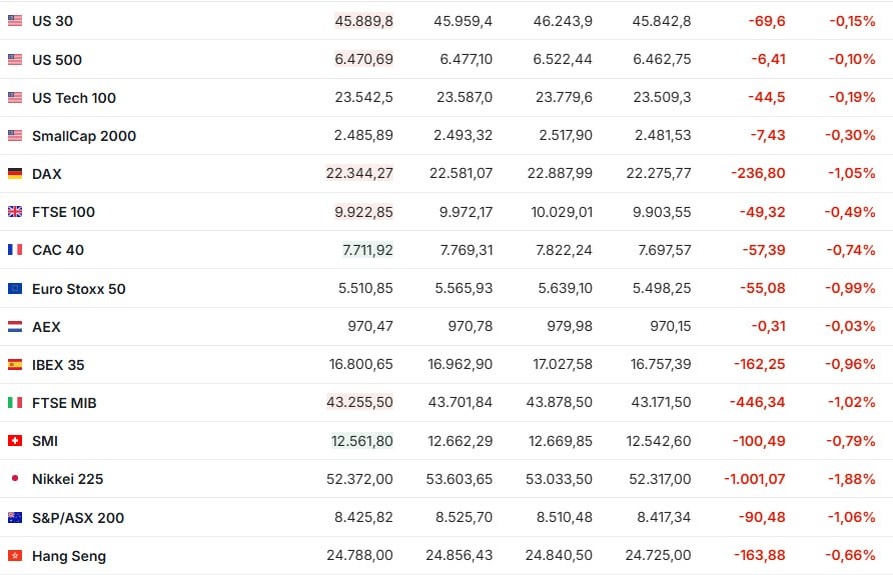Click the UK flag icon beside FTSE 100
Viewport: 893px width, 575px height.
[x=15, y=212]
